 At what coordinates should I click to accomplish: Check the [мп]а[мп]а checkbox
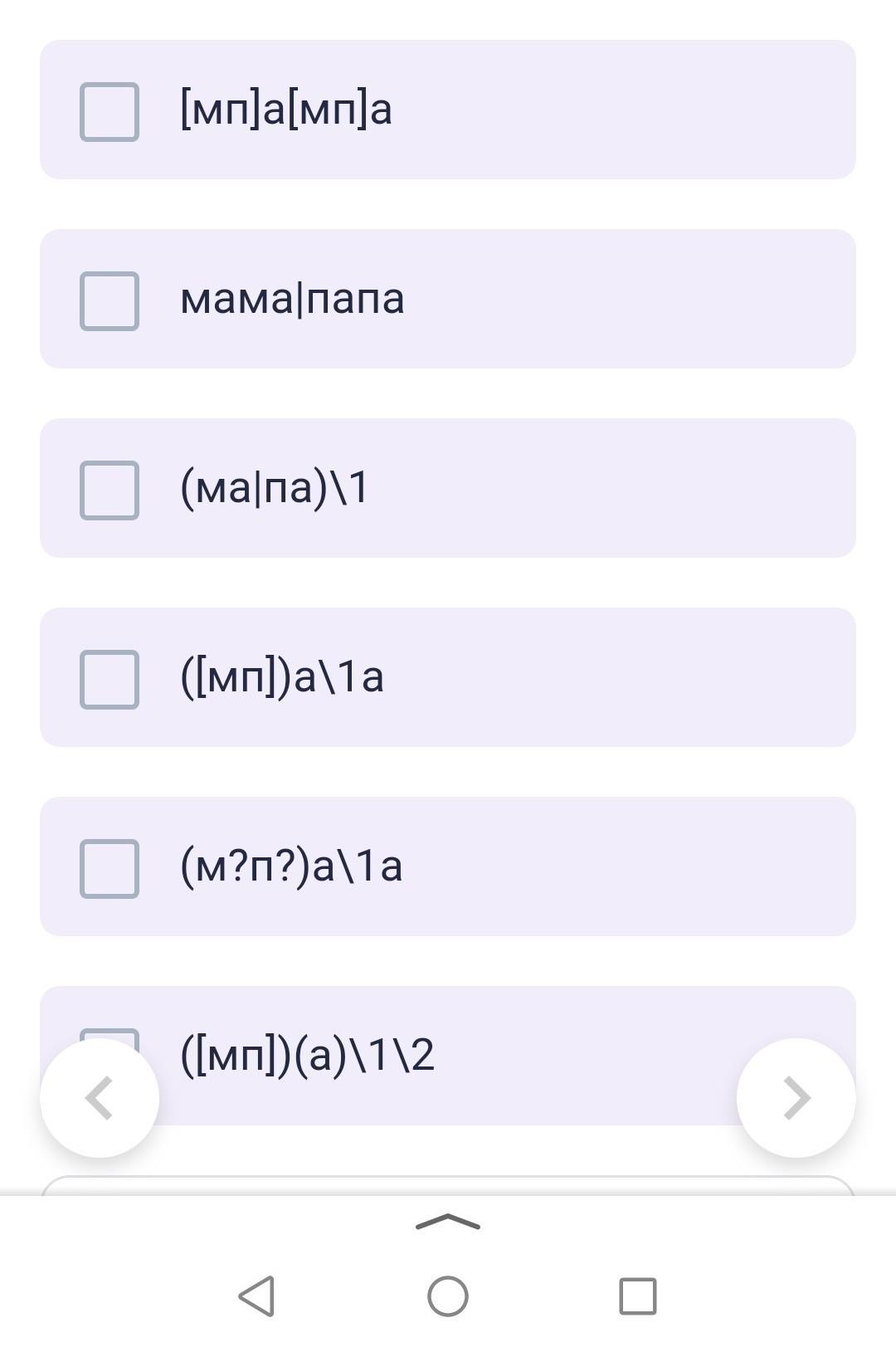[110, 111]
